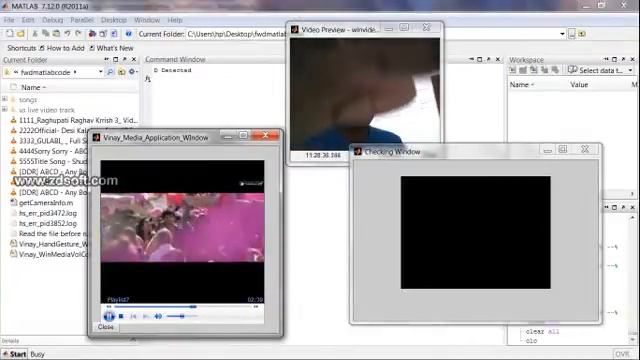The height and width of the screenshot is (360, 640).
Task: Click the Value column header in Workspace
Action: point(579,85)
